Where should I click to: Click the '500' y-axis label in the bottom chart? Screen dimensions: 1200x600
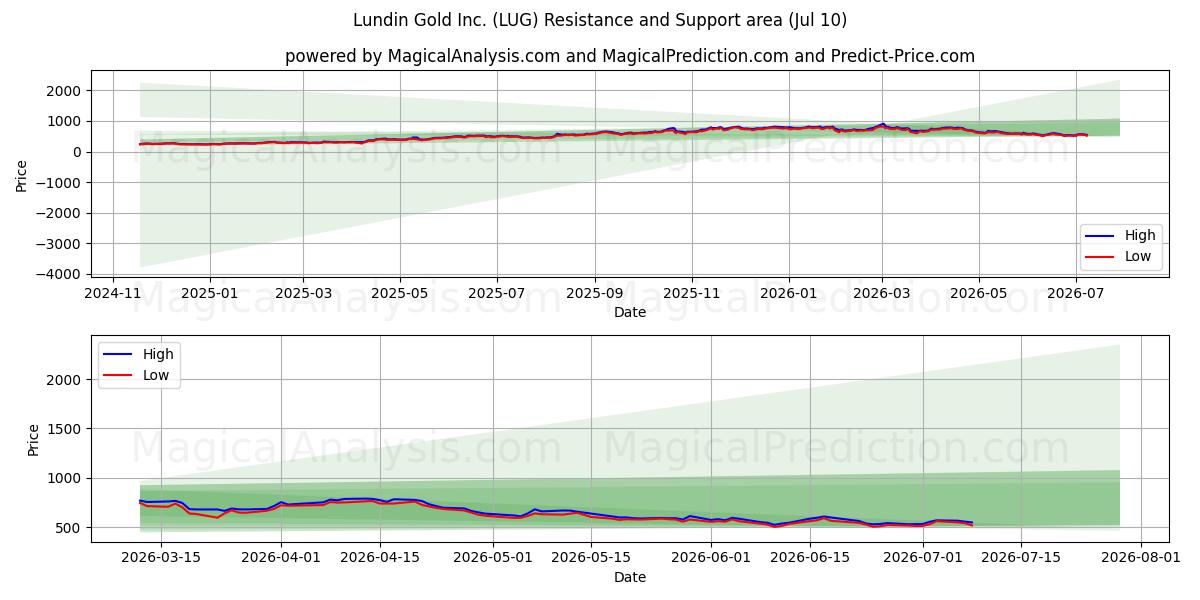(70, 528)
